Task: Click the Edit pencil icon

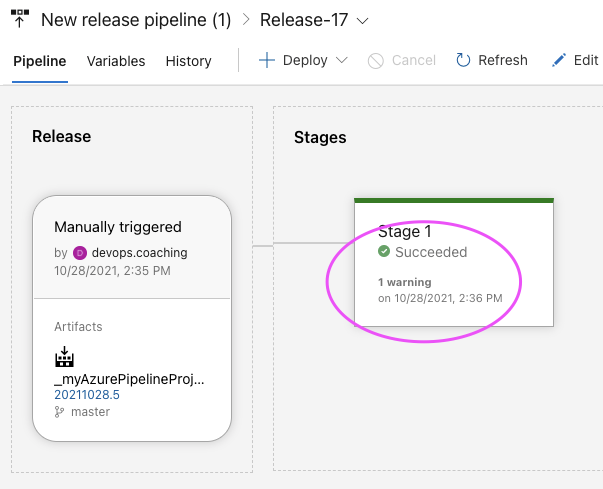Action: coord(560,60)
